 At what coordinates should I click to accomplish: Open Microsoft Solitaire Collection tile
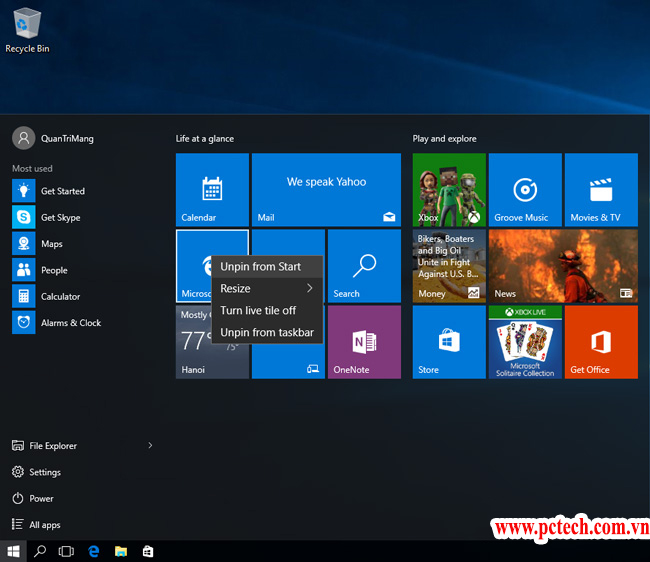pyautogui.click(x=524, y=342)
